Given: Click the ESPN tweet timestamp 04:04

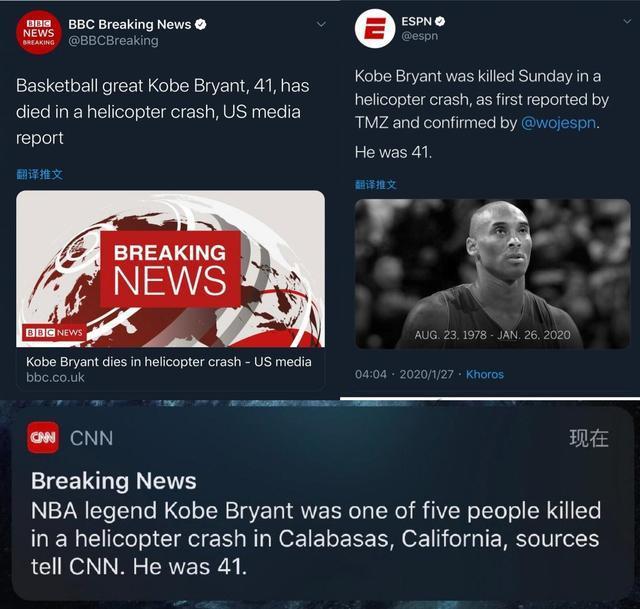Looking at the screenshot, I should 371,374.
